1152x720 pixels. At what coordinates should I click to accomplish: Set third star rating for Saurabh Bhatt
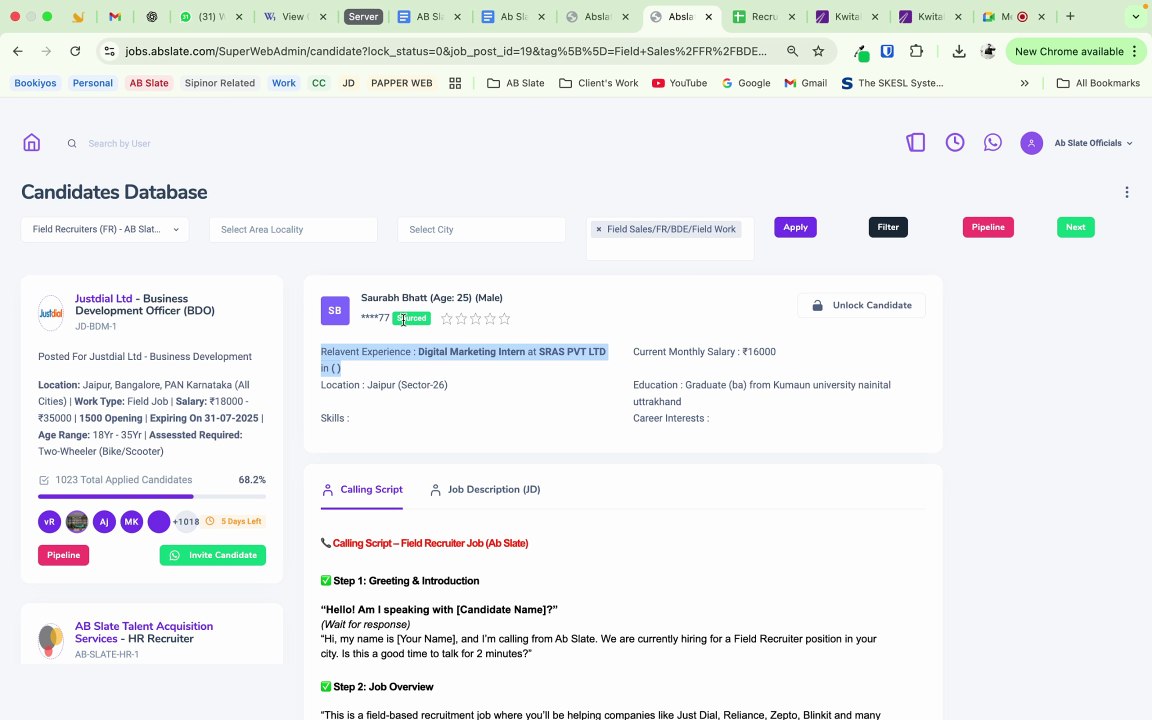point(475,319)
